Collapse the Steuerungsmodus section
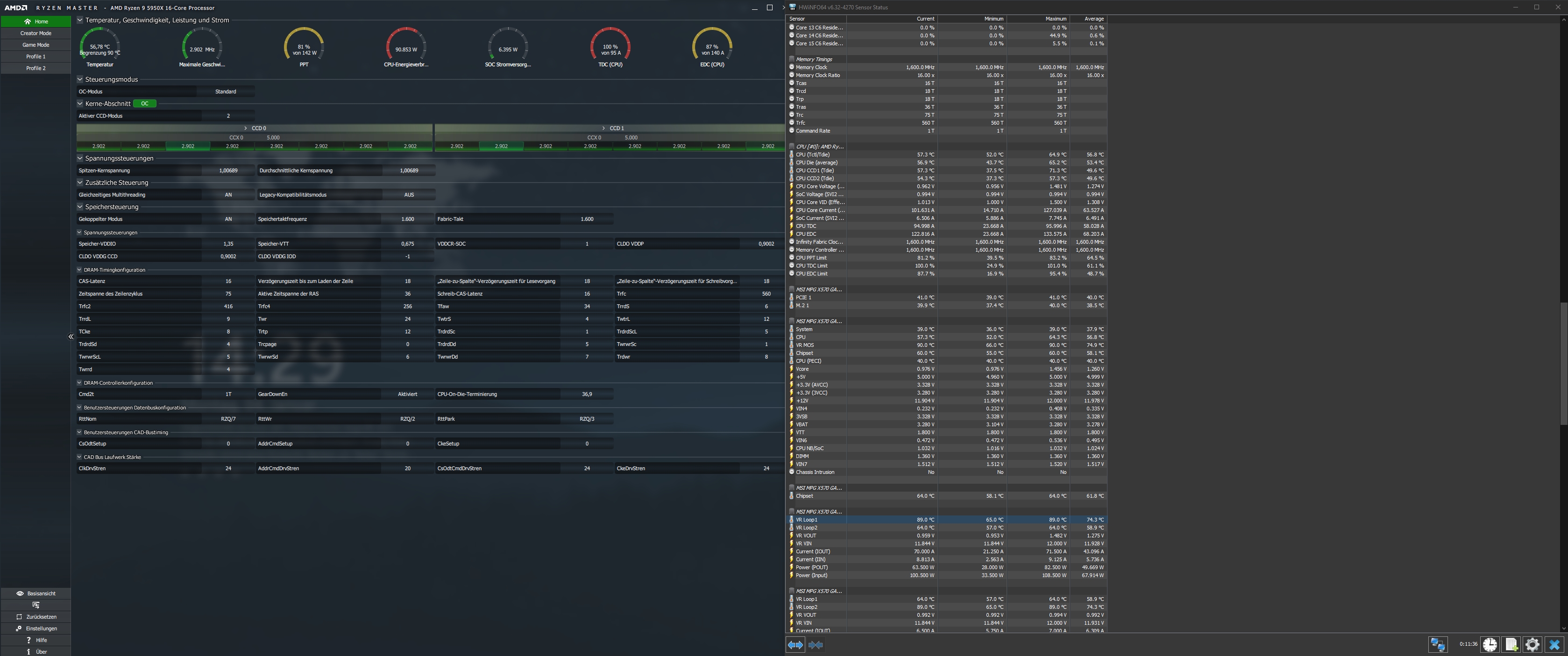1568x656 pixels. click(x=80, y=79)
